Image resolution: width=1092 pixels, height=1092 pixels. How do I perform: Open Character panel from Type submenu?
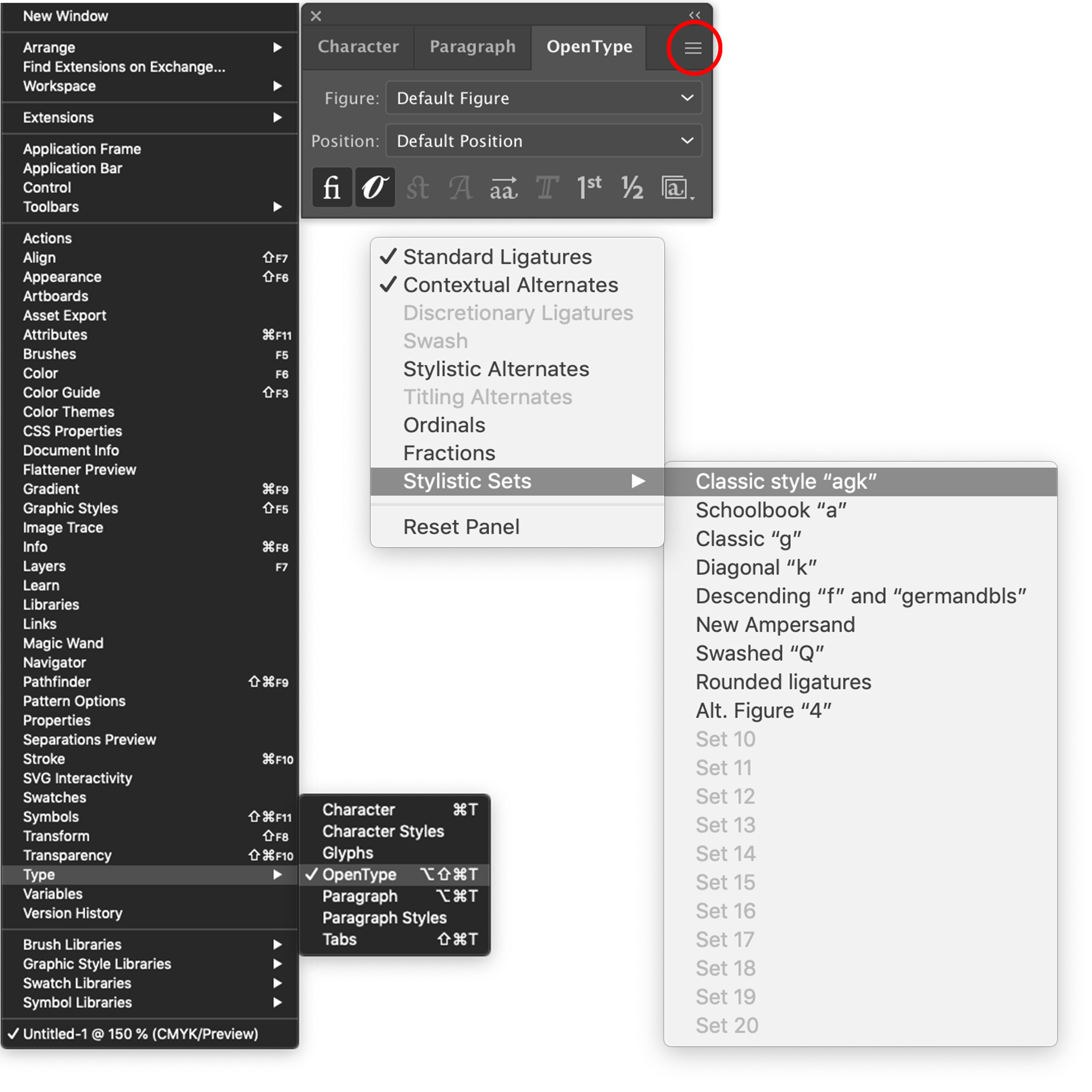tap(394, 809)
